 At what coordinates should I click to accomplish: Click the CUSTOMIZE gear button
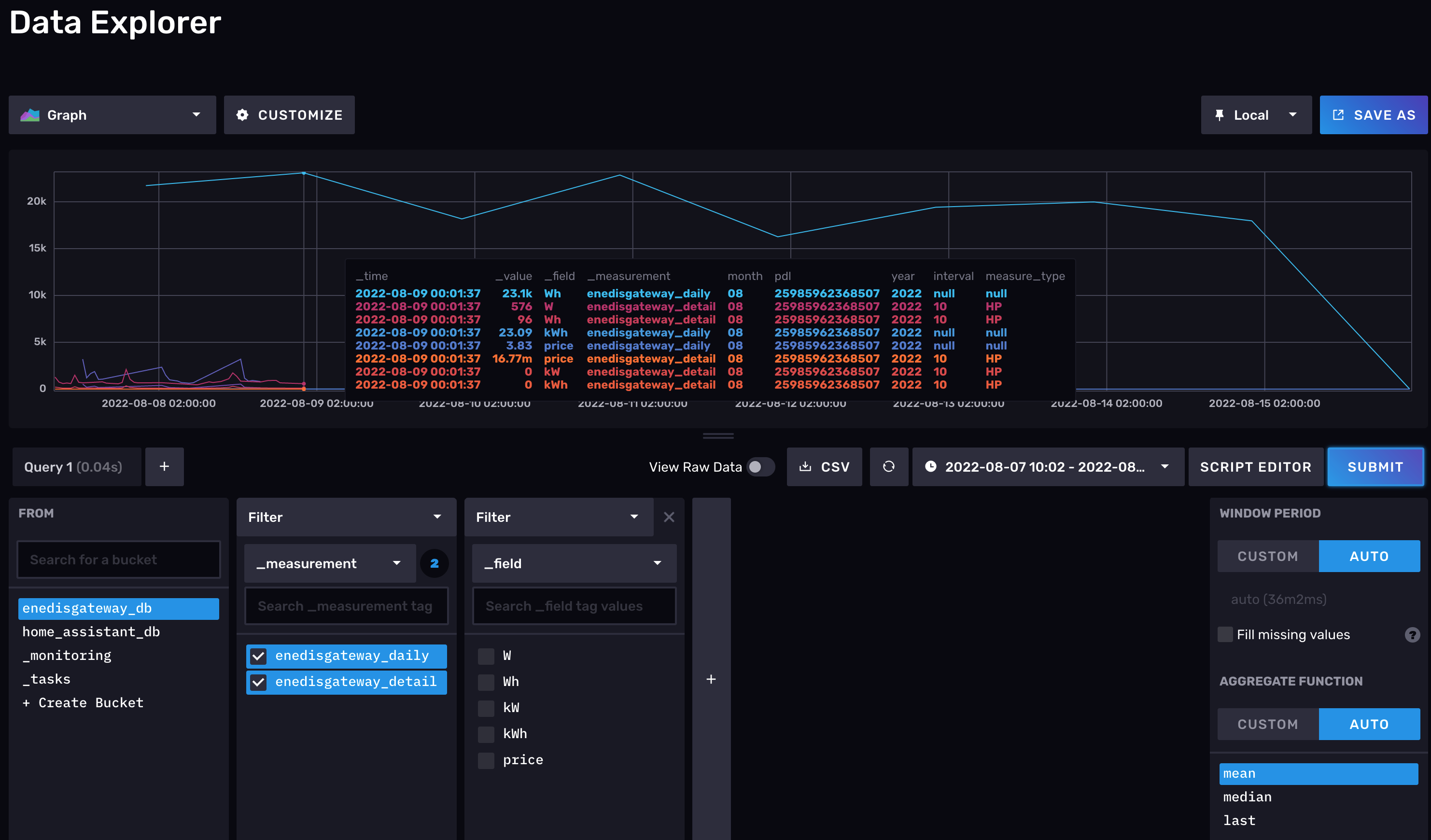pyautogui.click(x=289, y=115)
